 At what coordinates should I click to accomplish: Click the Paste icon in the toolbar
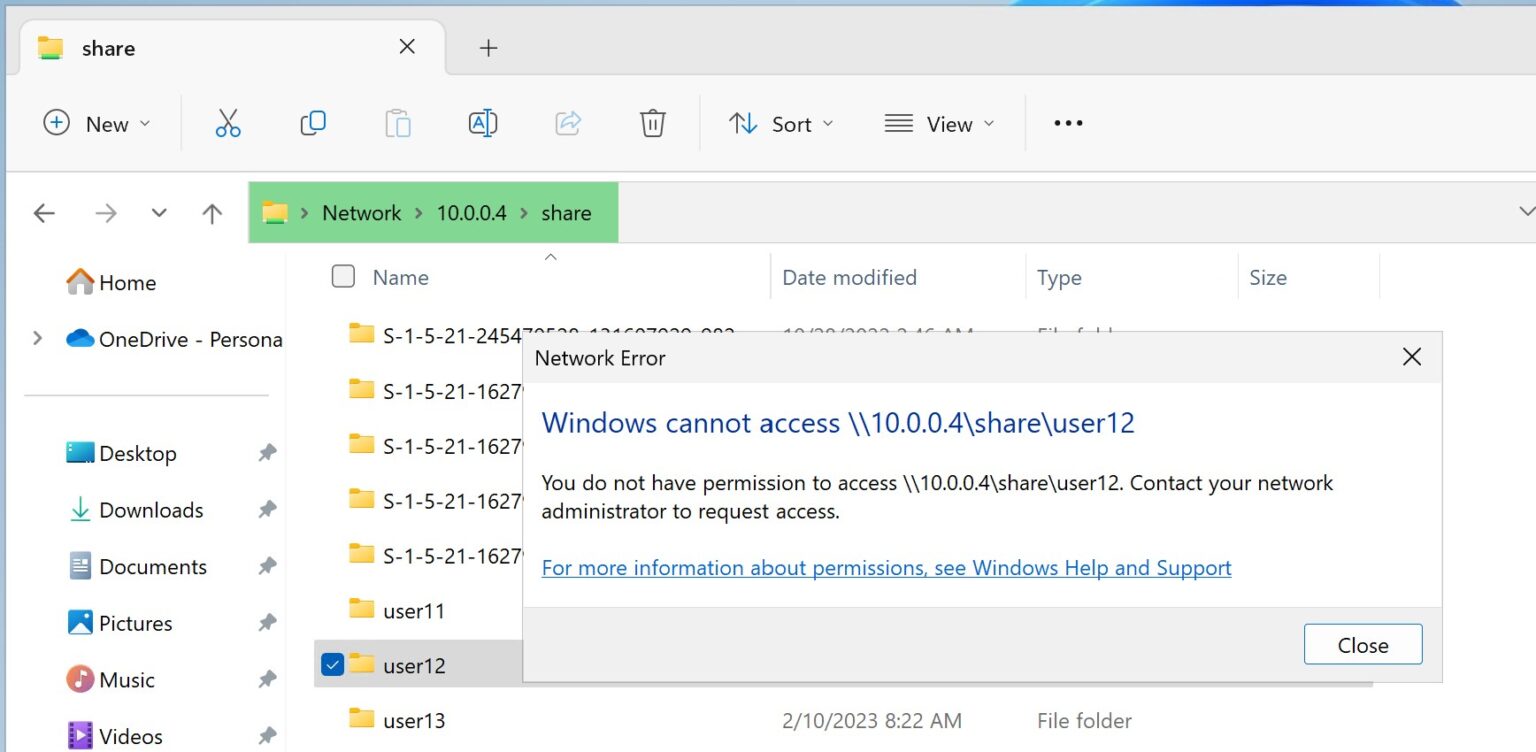pos(397,122)
